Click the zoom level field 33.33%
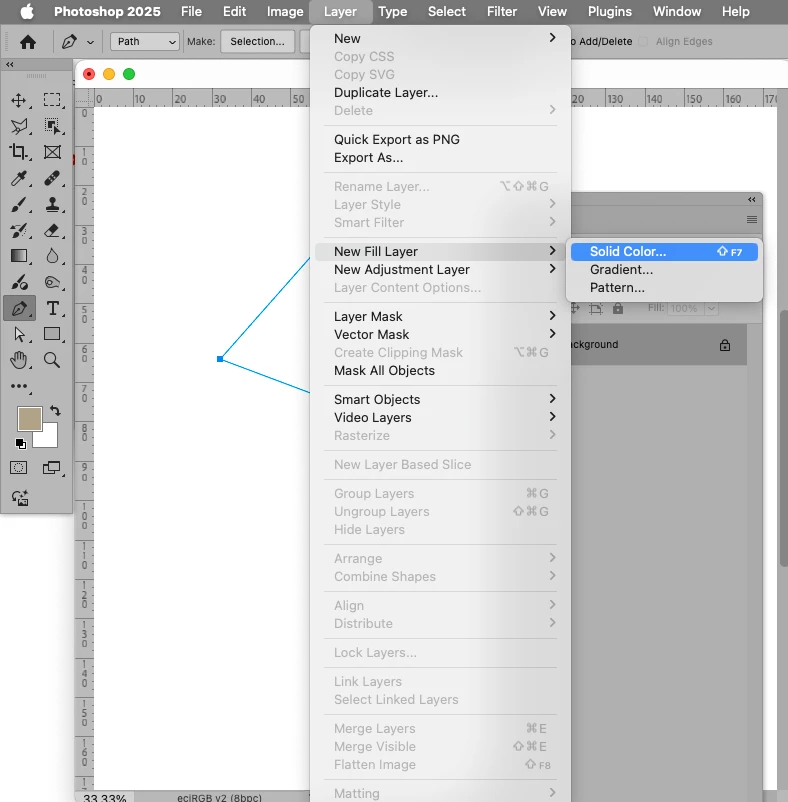 [x=104, y=798]
